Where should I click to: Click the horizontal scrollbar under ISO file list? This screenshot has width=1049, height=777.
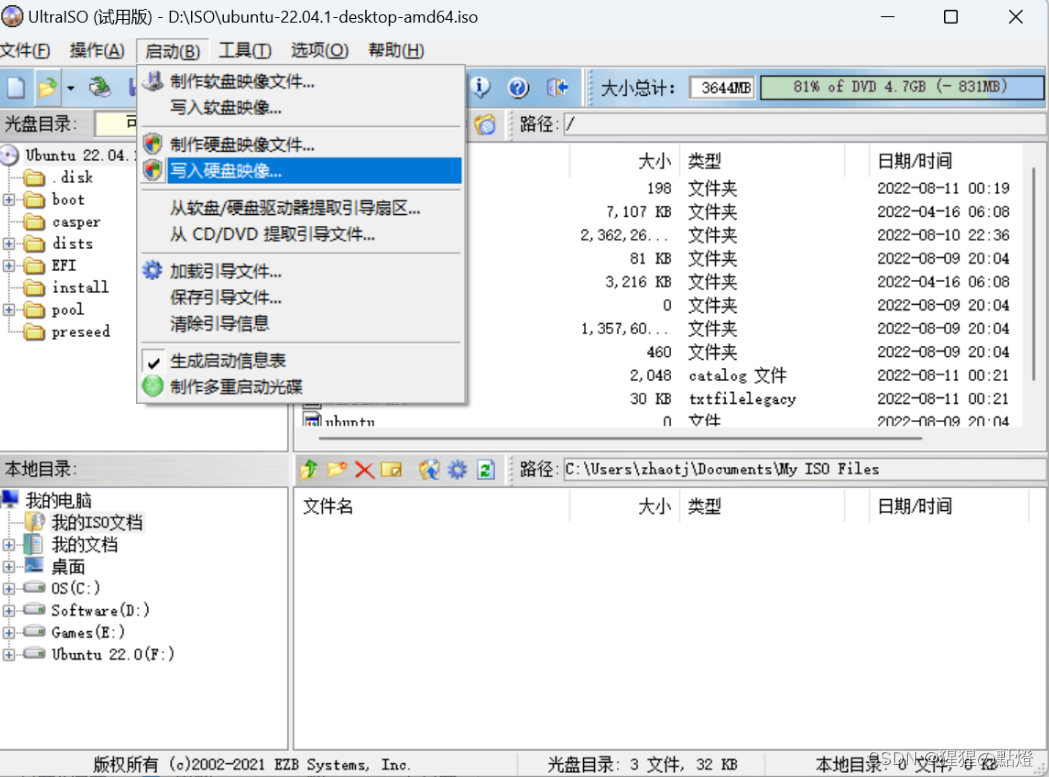[x=620, y=438]
